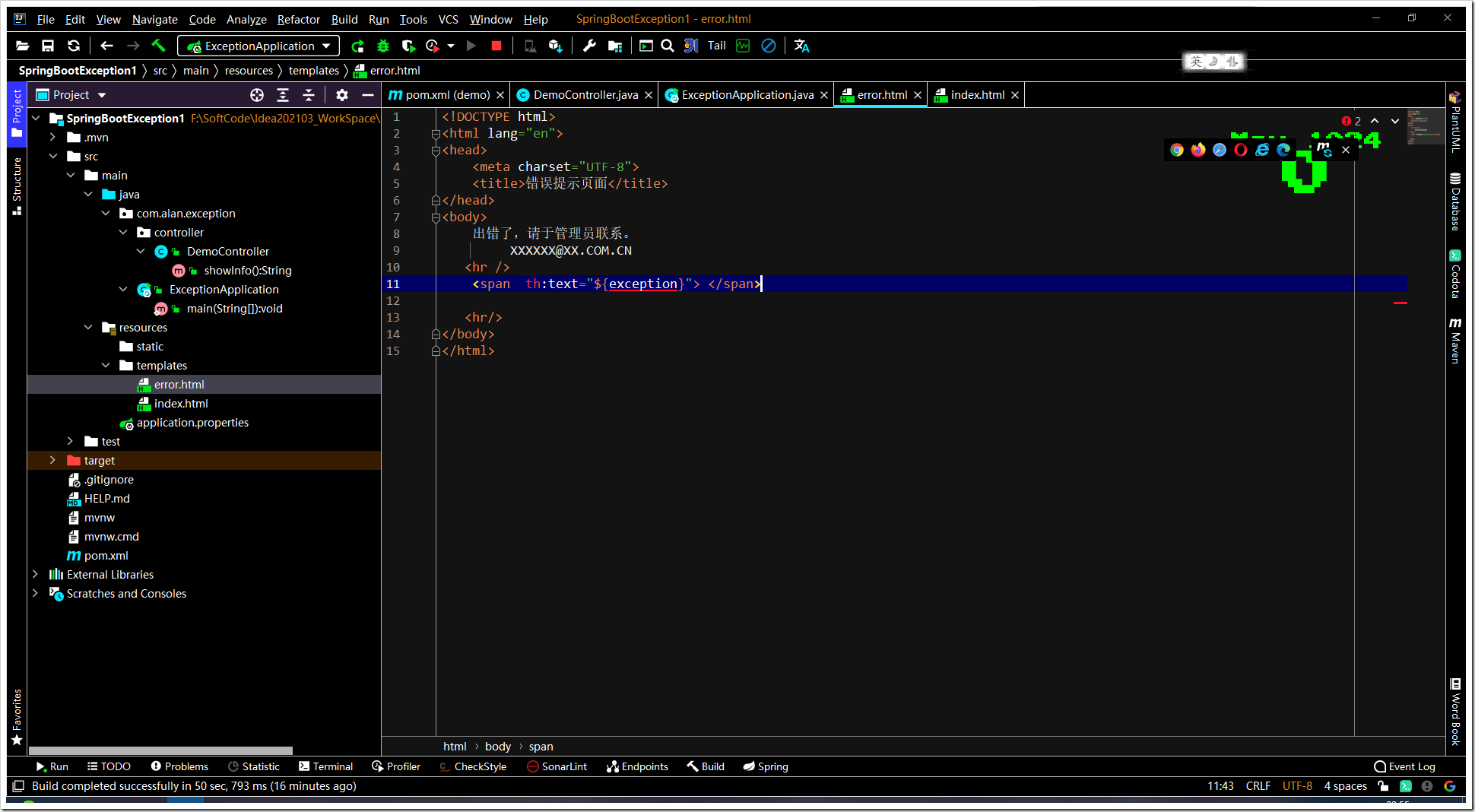Expand the target folder

[52, 460]
